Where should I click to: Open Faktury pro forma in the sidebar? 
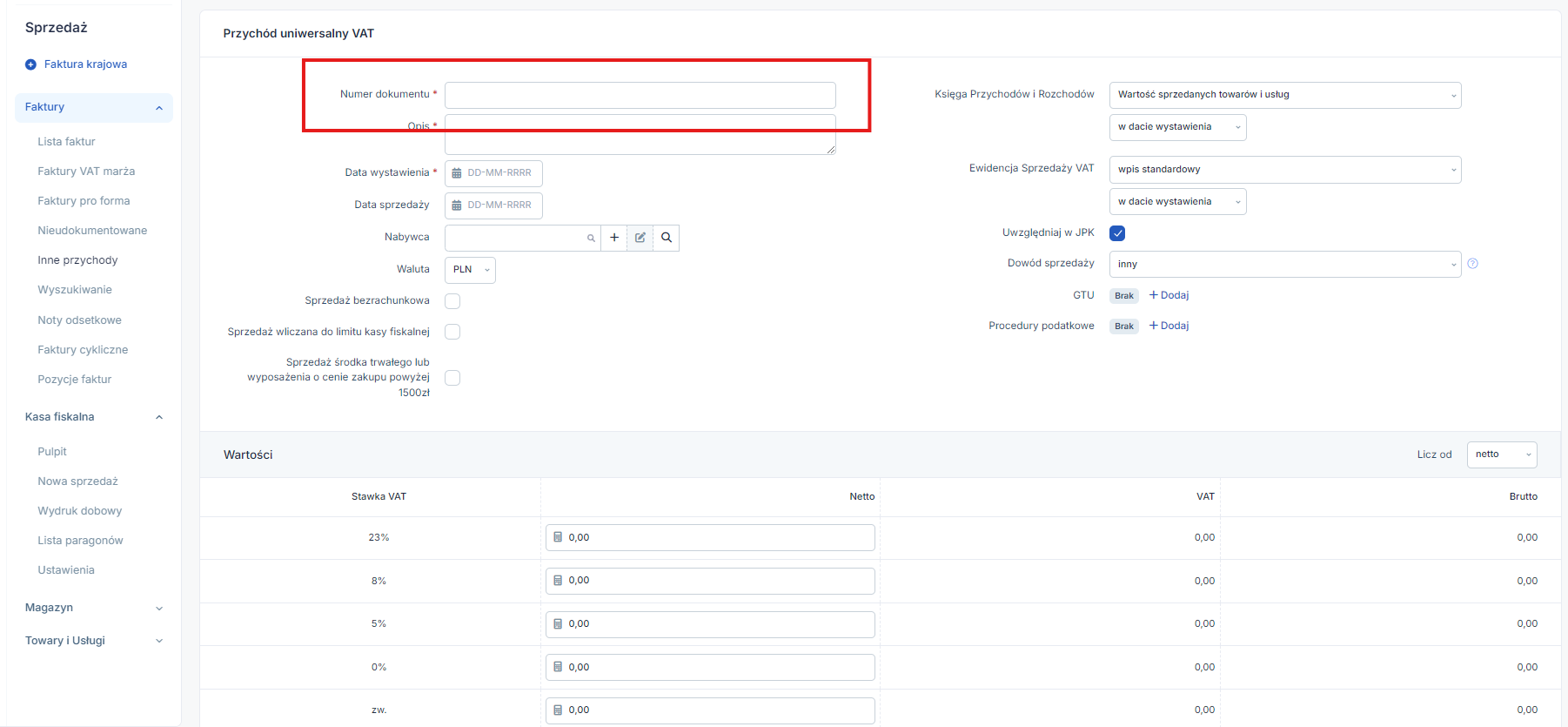[84, 201]
